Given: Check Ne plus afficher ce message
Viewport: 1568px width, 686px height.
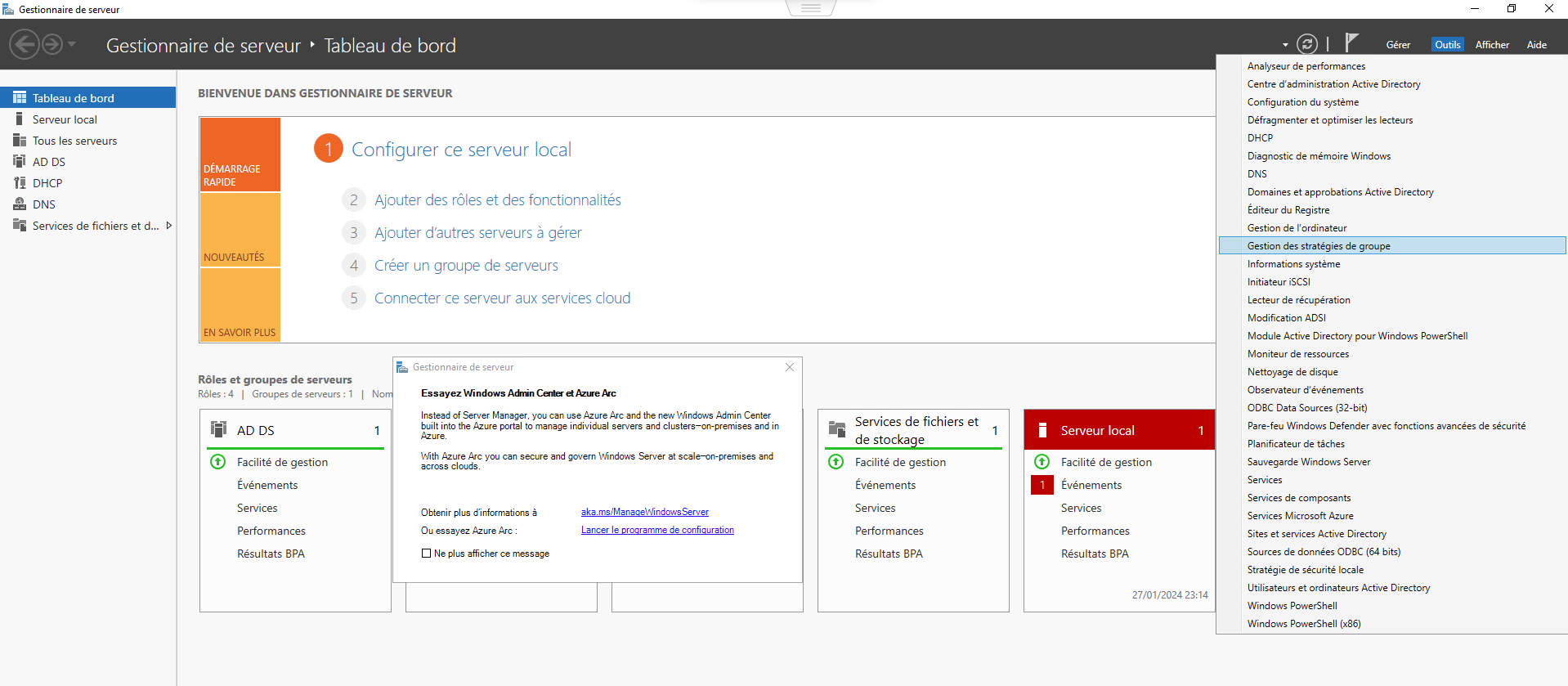Looking at the screenshot, I should click(x=426, y=554).
